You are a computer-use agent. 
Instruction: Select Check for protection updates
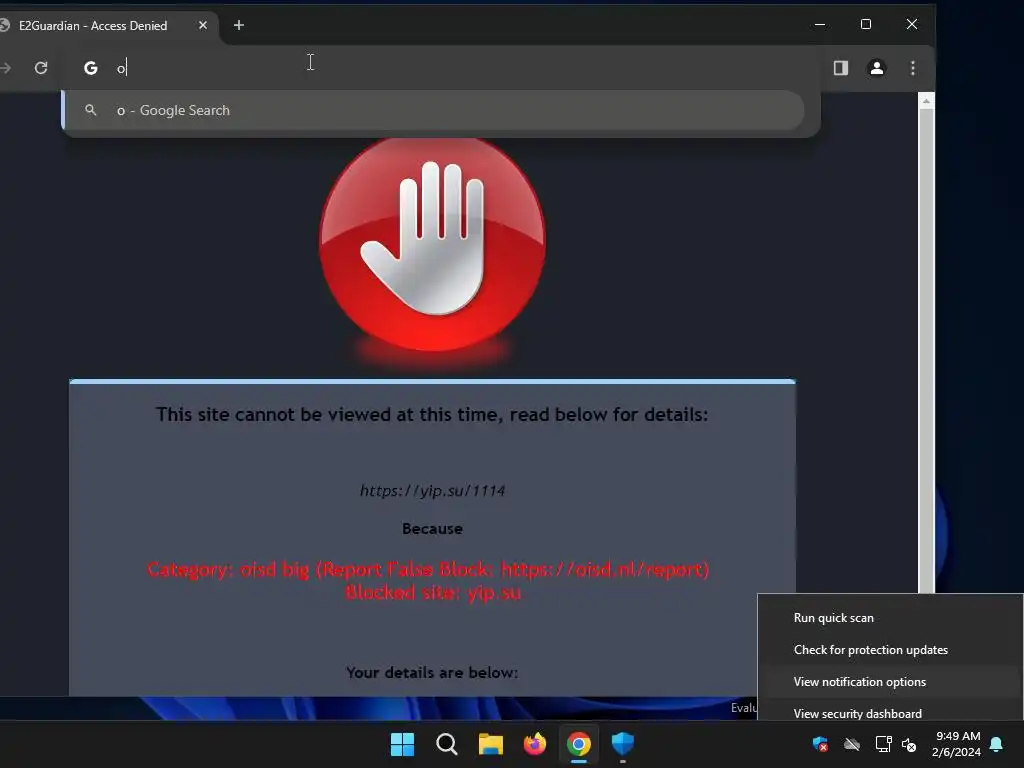point(890,650)
